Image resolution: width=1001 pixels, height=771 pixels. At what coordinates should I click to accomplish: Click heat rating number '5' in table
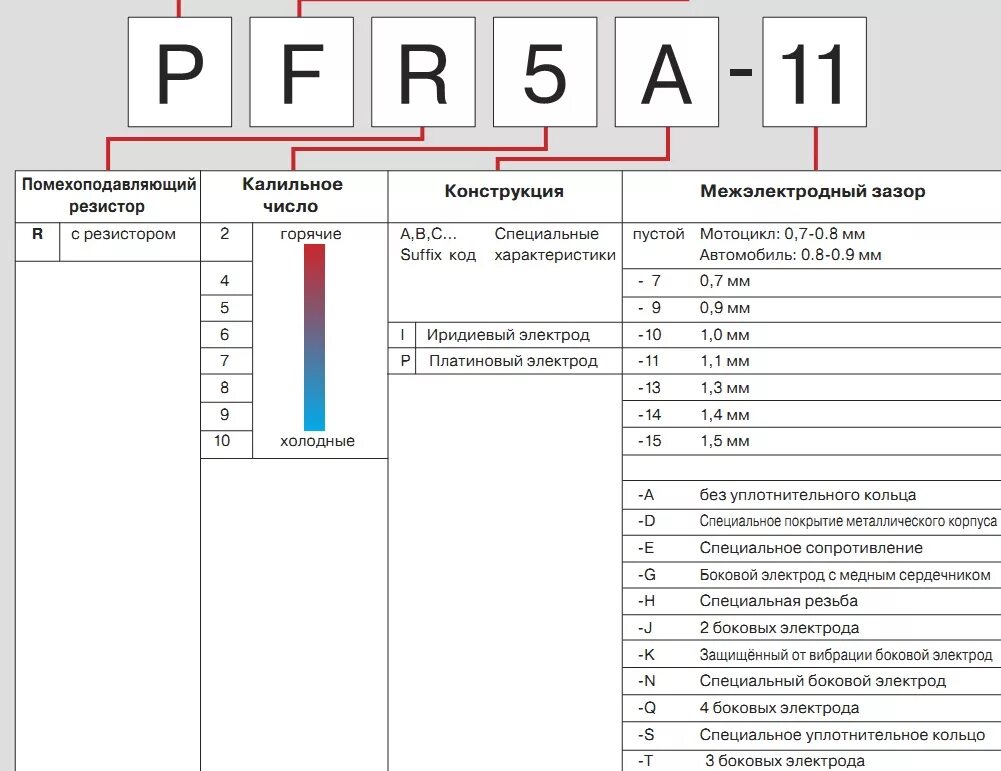[x=225, y=308]
